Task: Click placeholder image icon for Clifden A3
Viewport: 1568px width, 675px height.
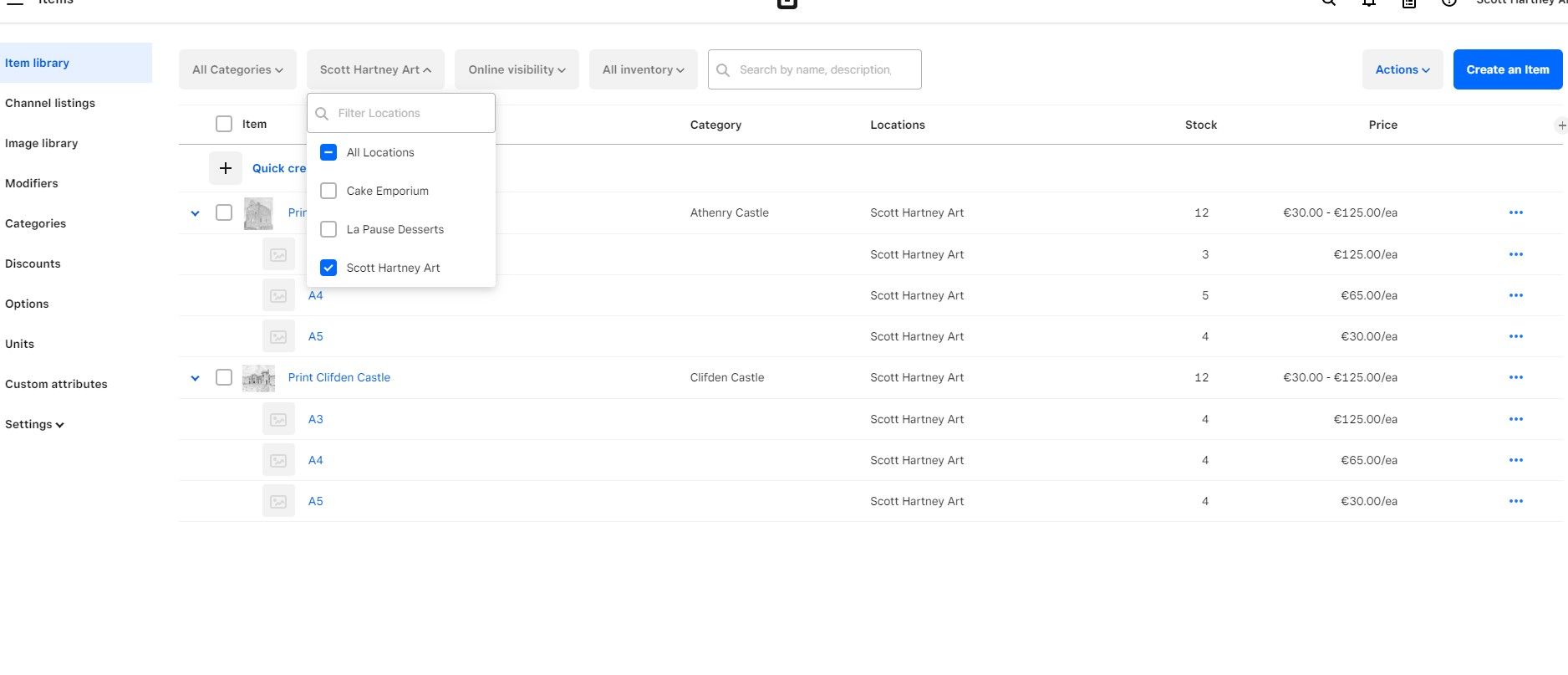Action: click(x=278, y=419)
